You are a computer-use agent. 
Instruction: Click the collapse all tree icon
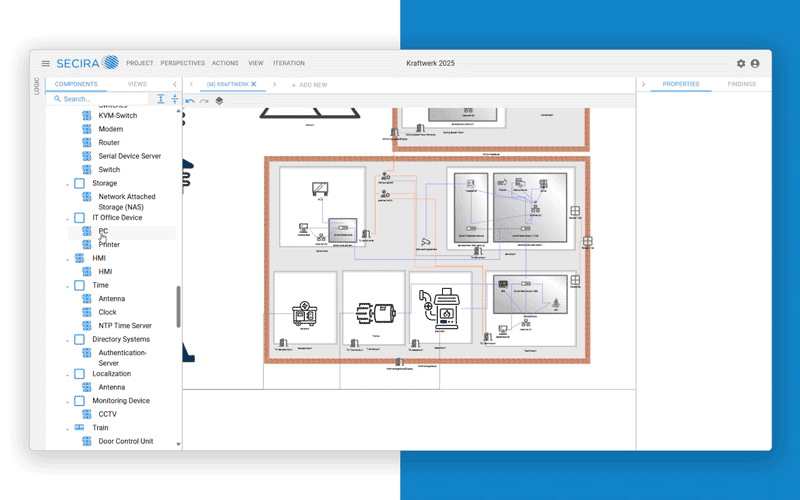pyautogui.click(x=174, y=99)
